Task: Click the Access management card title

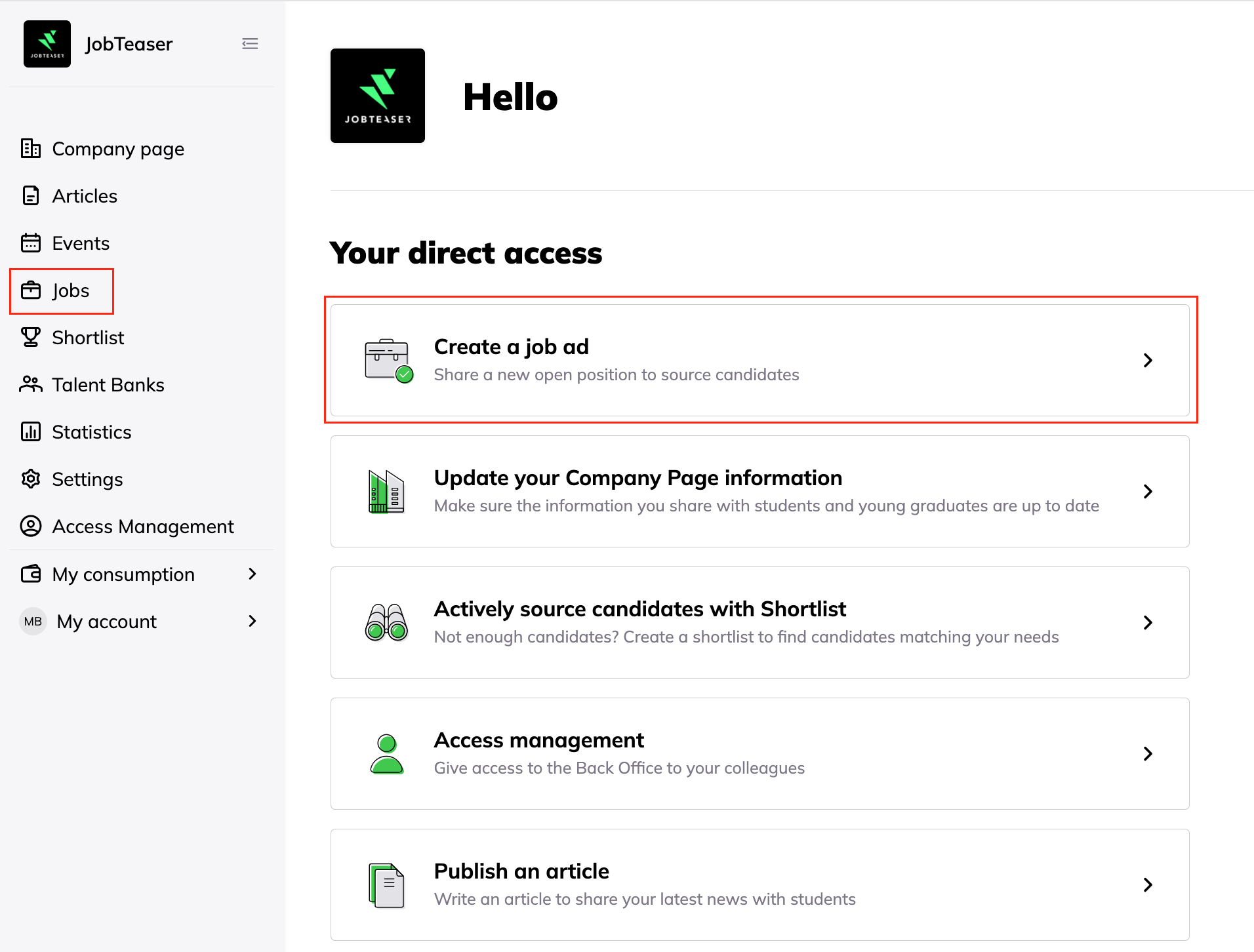Action: click(x=538, y=740)
